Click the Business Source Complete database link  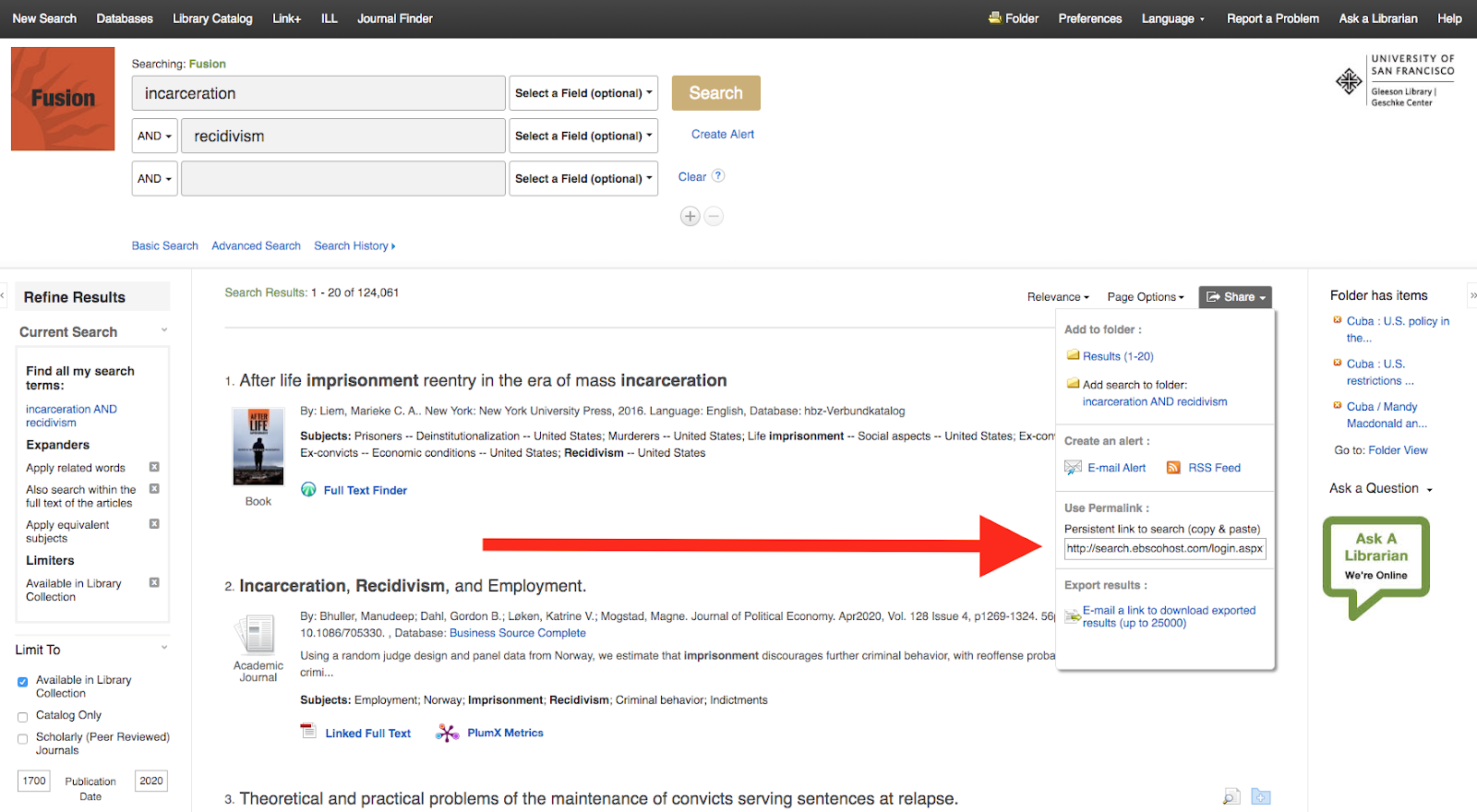click(x=518, y=633)
